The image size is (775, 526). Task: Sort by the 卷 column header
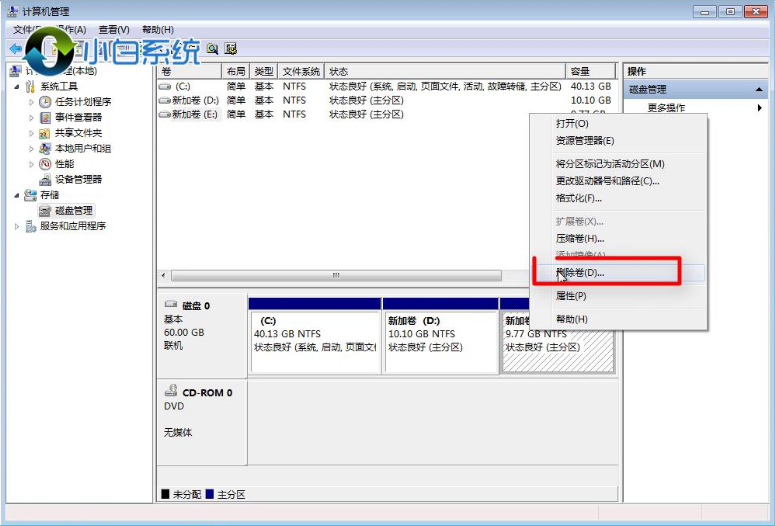(x=189, y=72)
